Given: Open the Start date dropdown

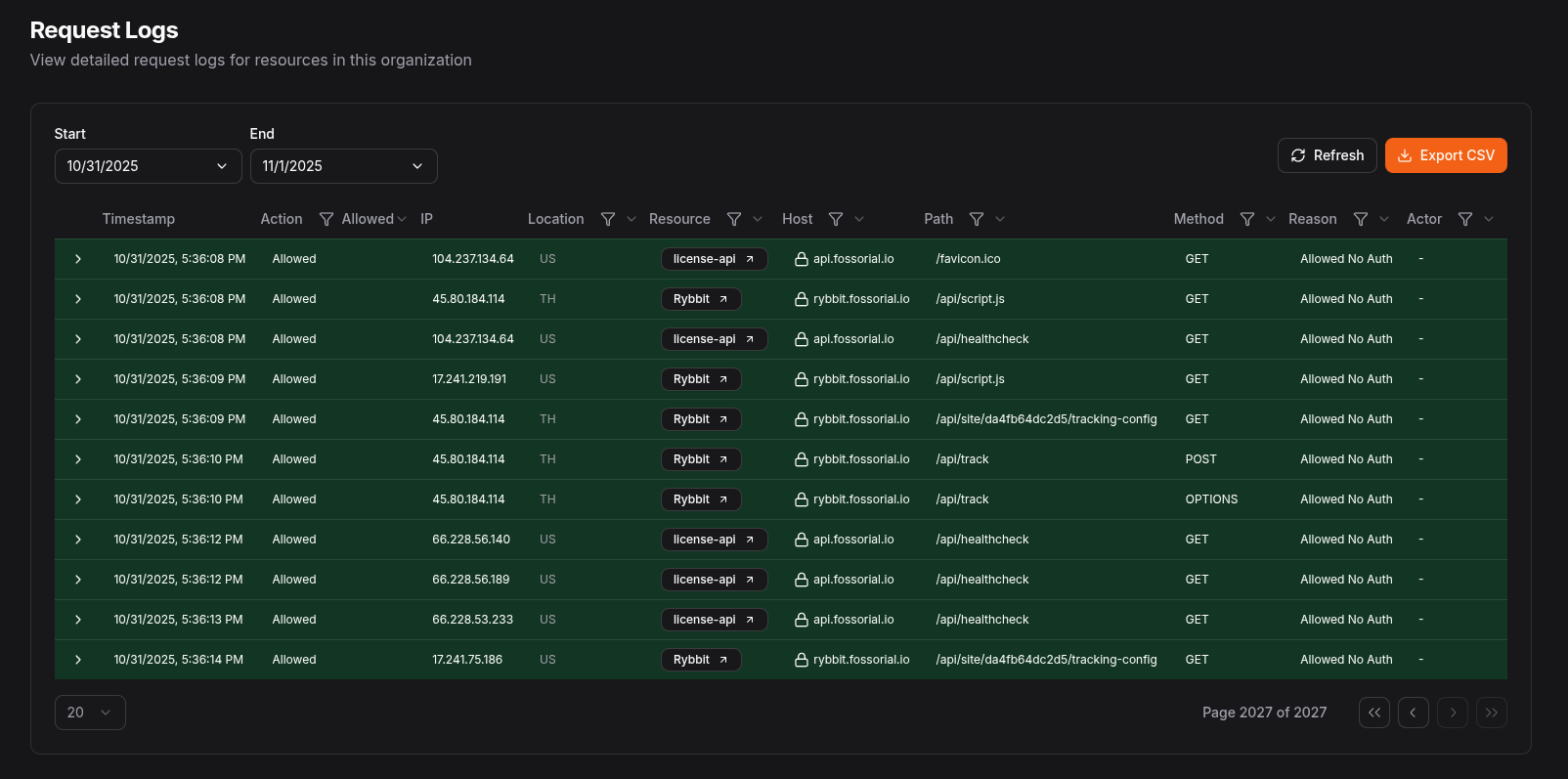Looking at the screenshot, I should [x=148, y=166].
